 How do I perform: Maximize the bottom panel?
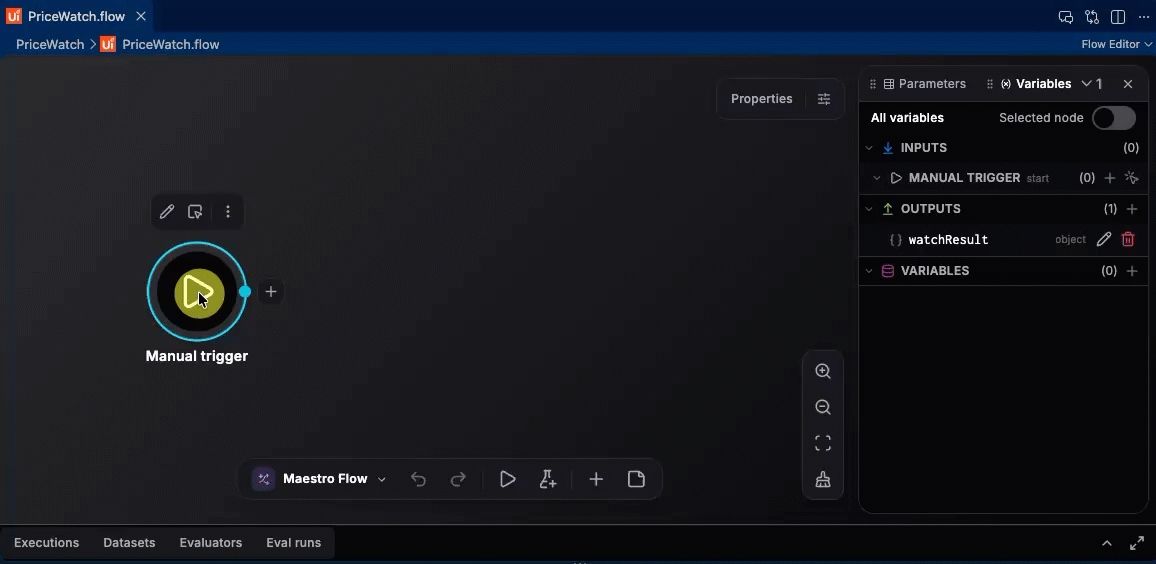click(x=1137, y=543)
